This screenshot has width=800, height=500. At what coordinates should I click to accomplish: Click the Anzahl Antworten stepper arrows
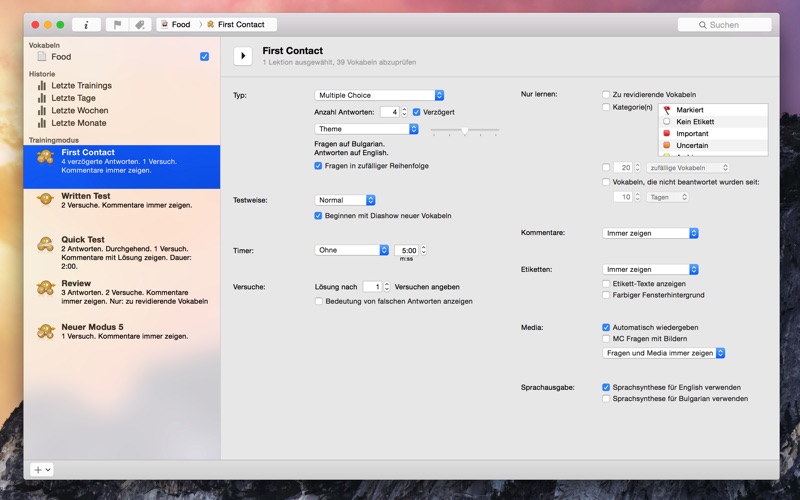(405, 112)
